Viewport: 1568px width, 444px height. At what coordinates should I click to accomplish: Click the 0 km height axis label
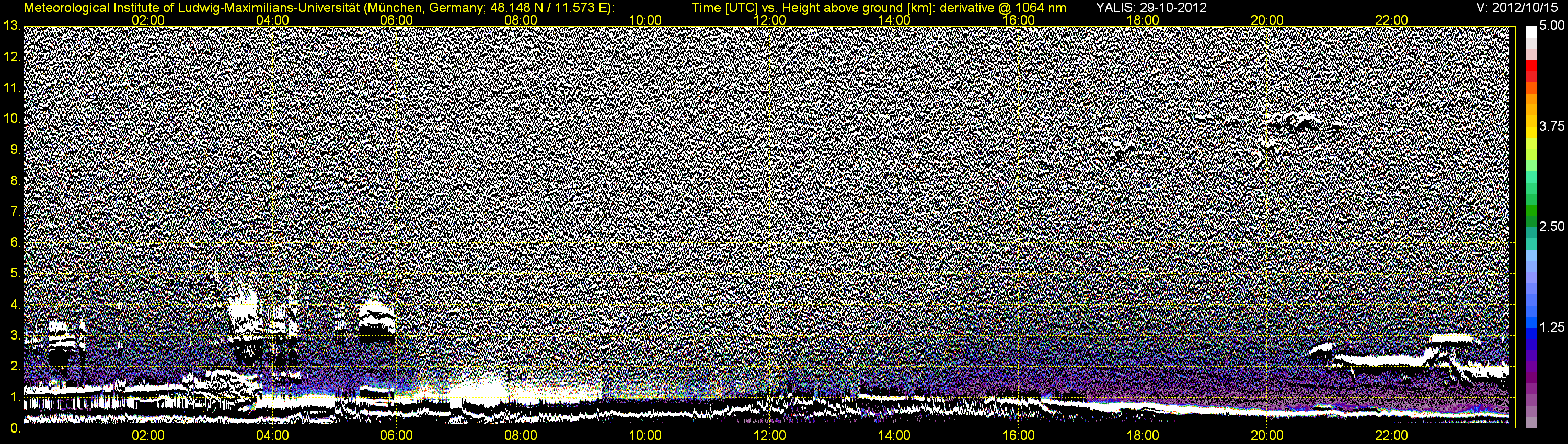[15, 428]
